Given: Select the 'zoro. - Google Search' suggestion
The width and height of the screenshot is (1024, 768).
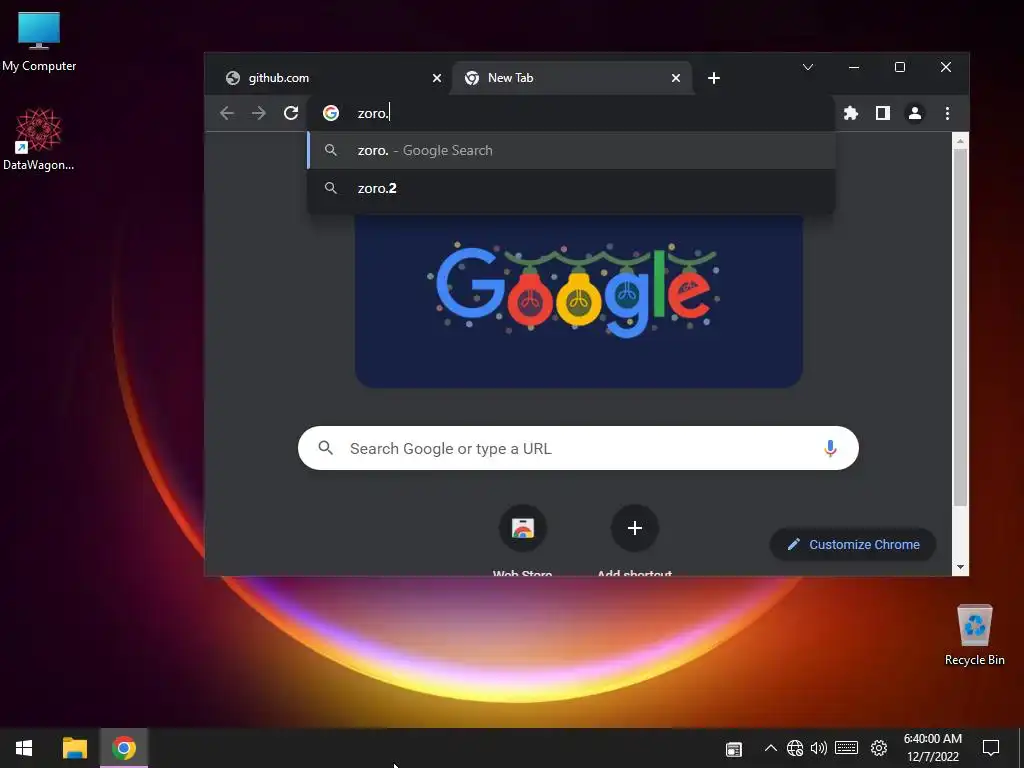Looking at the screenshot, I should pos(571,150).
